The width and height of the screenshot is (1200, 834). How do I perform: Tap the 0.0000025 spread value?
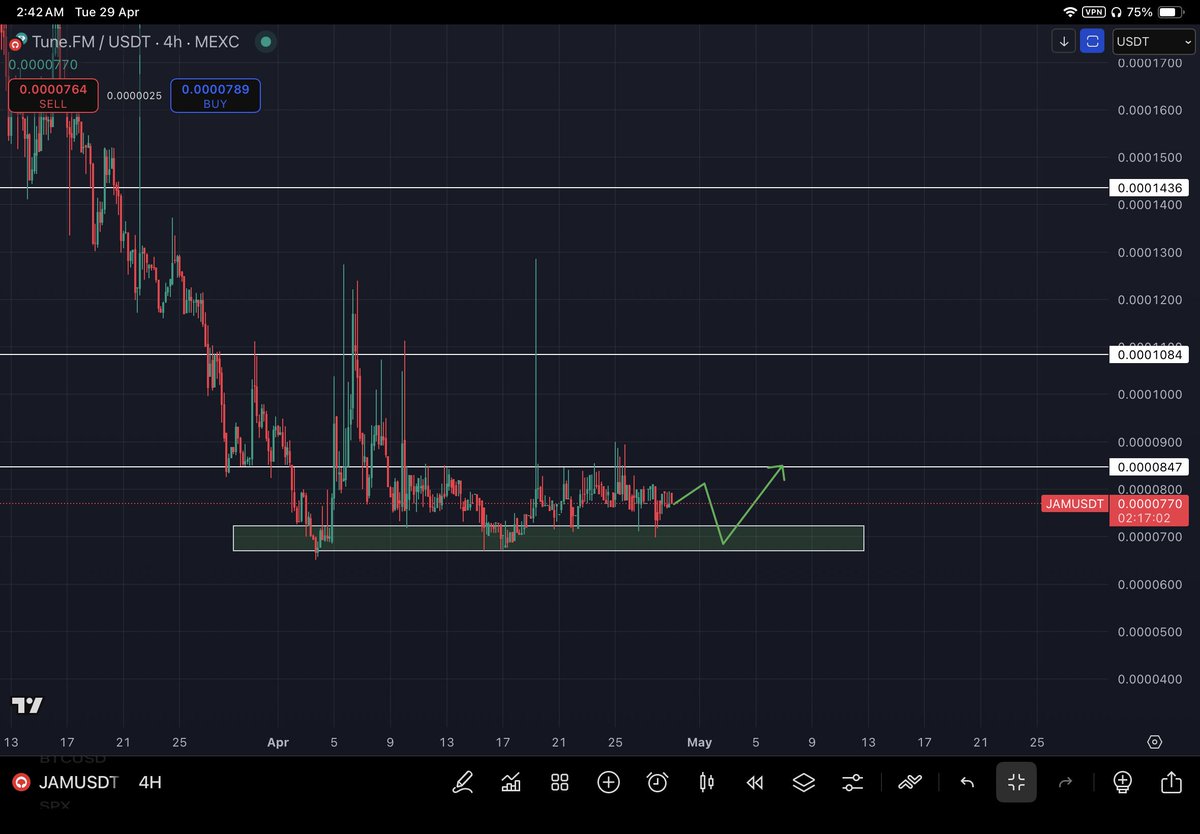coord(134,96)
